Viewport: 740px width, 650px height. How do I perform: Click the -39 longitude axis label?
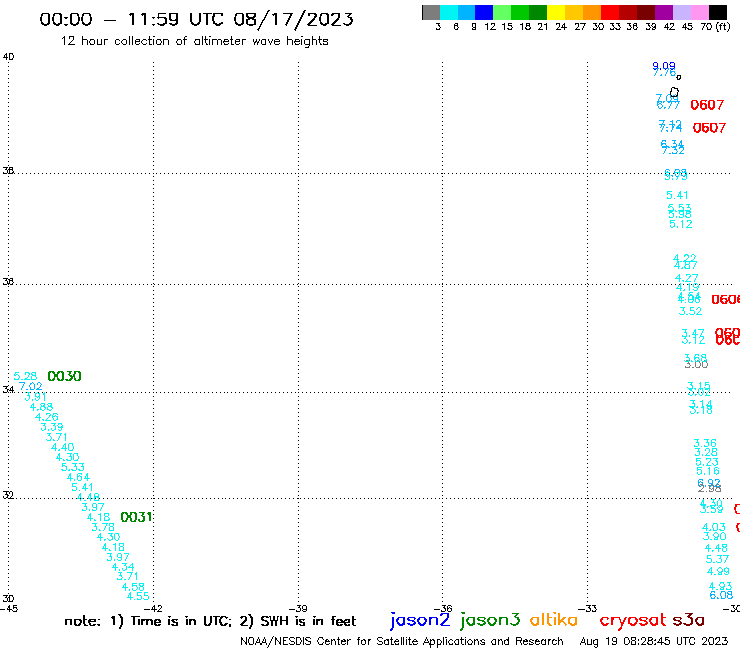298,608
